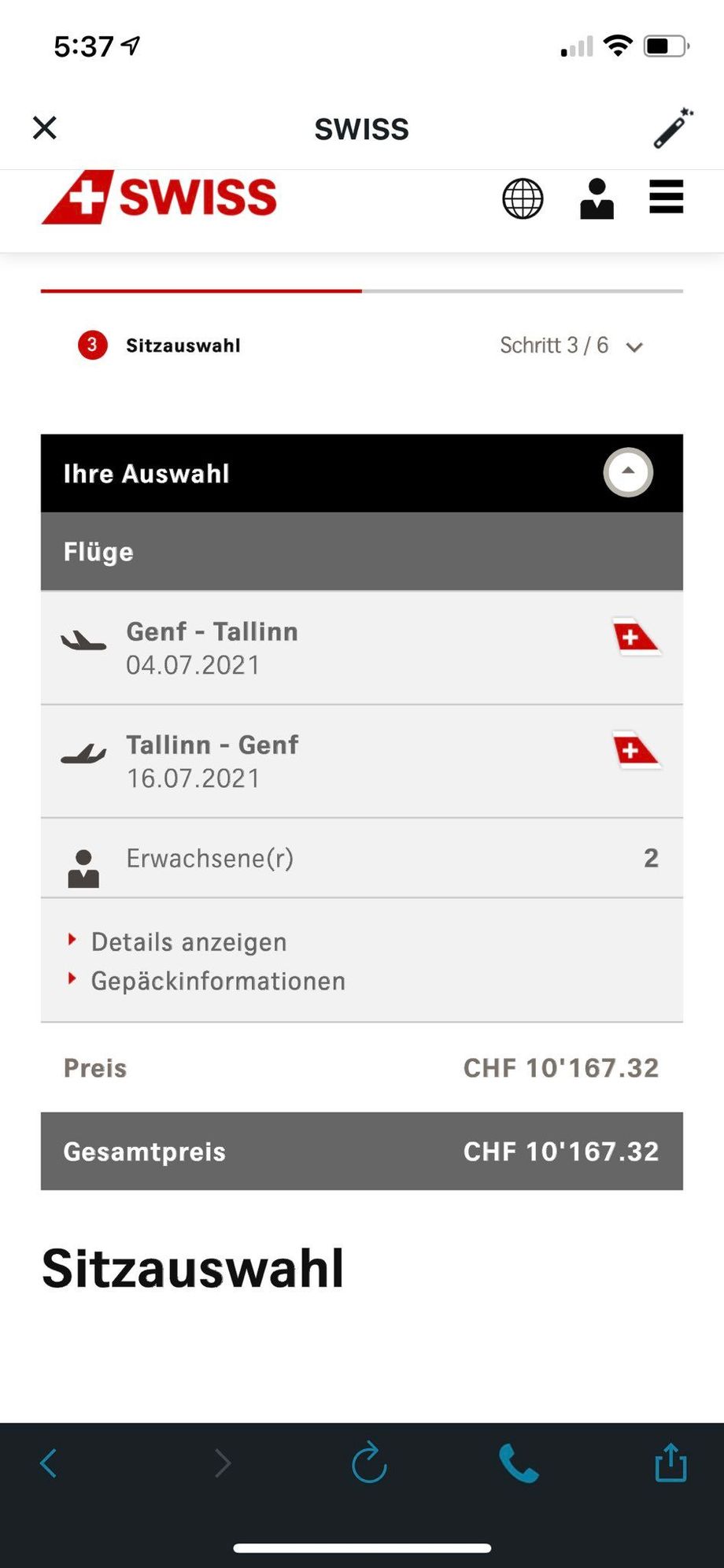The image size is (724, 1568).
Task: Click the booking progress bar
Action: pos(362,291)
